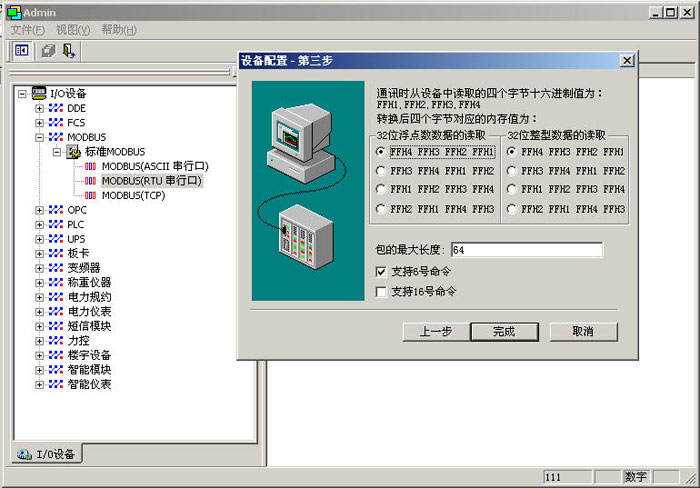700x488 pixels.
Task: Click the gray stacked-pages toolbar icon
Action: click(x=48, y=50)
